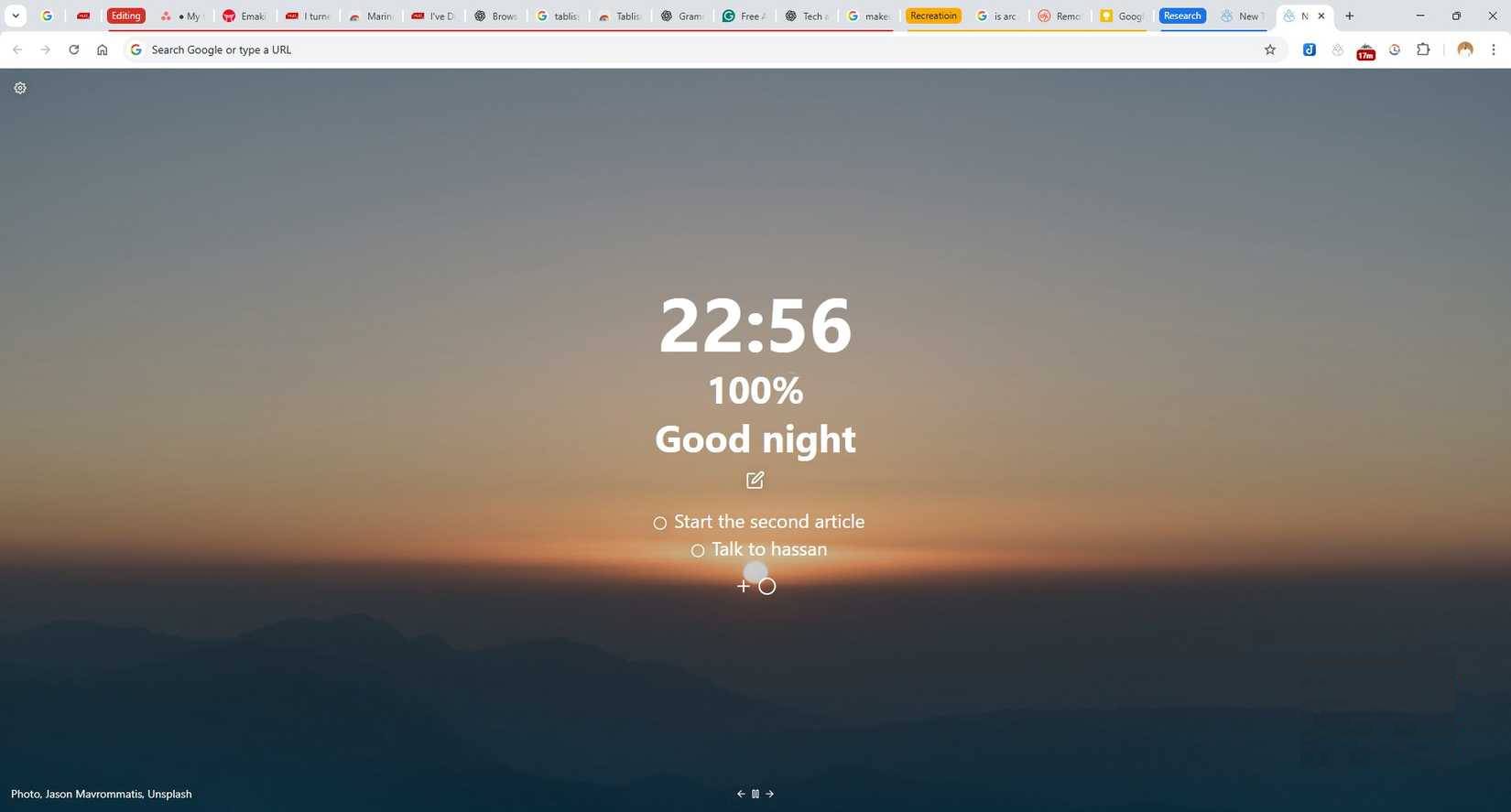Viewport: 1511px width, 812px height.
Task: Open the Recreatioin tab group
Action: coord(933,16)
